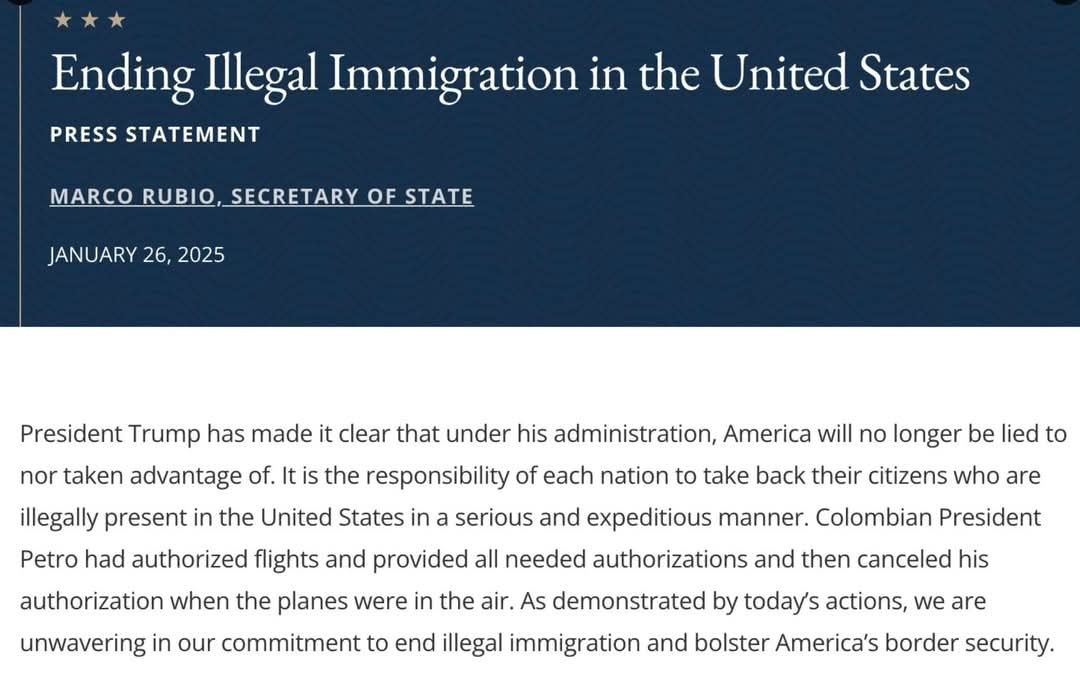Click the word 'authorization' starting the fifth line

(92, 601)
